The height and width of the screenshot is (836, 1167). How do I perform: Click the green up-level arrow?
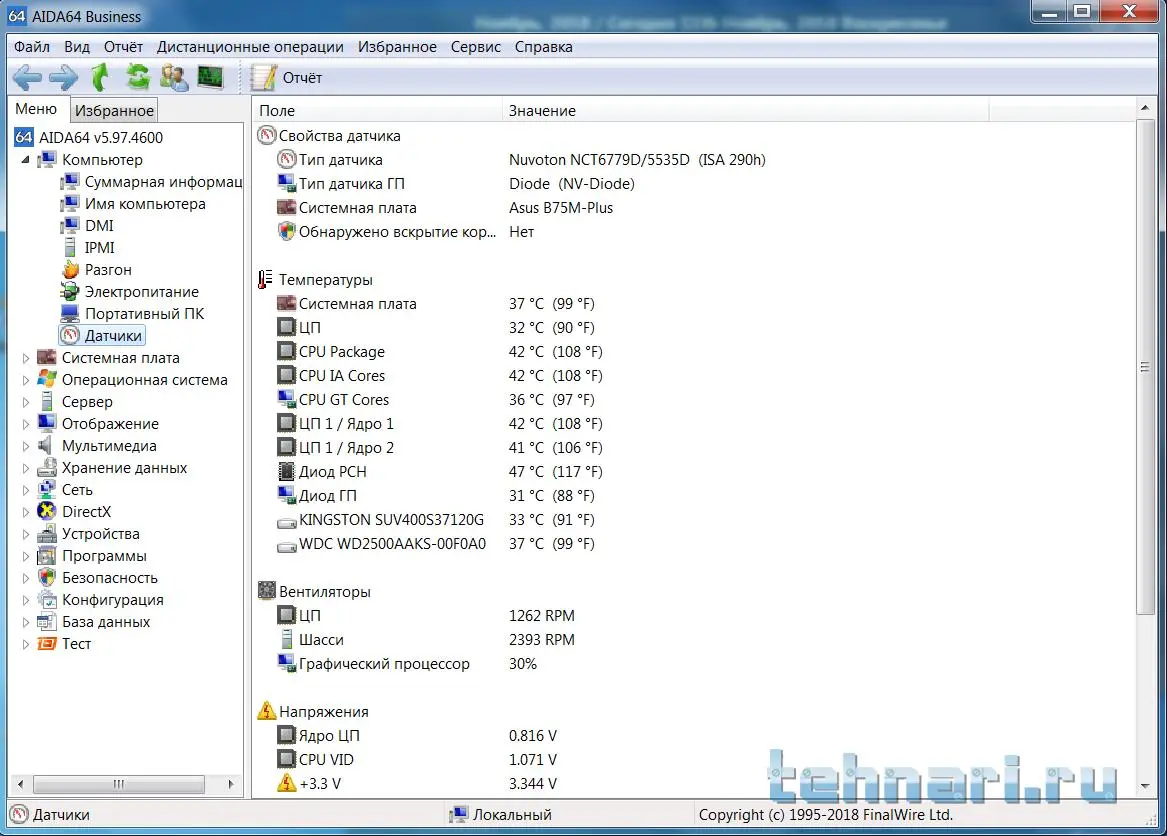[100, 77]
